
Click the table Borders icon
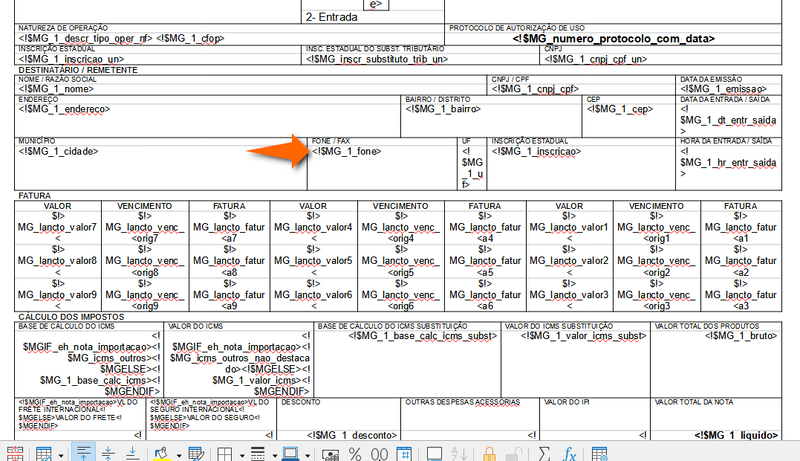pyautogui.click(x=225, y=454)
